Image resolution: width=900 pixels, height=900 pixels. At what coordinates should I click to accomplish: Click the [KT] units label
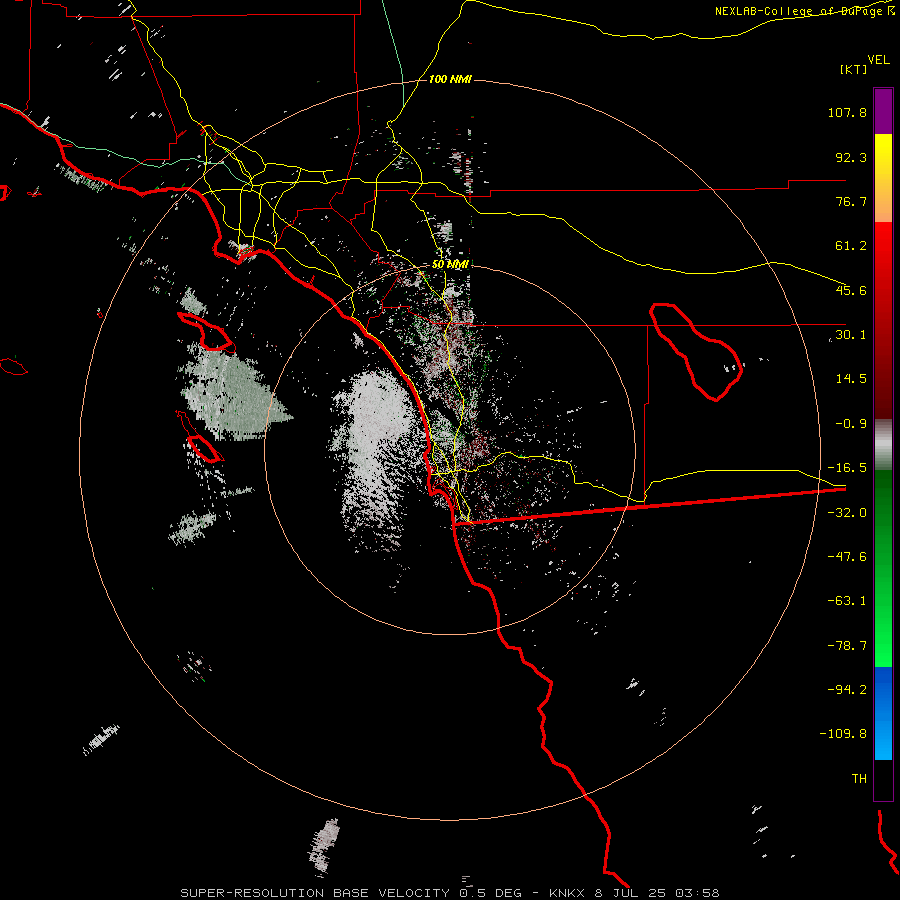(854, 69)
